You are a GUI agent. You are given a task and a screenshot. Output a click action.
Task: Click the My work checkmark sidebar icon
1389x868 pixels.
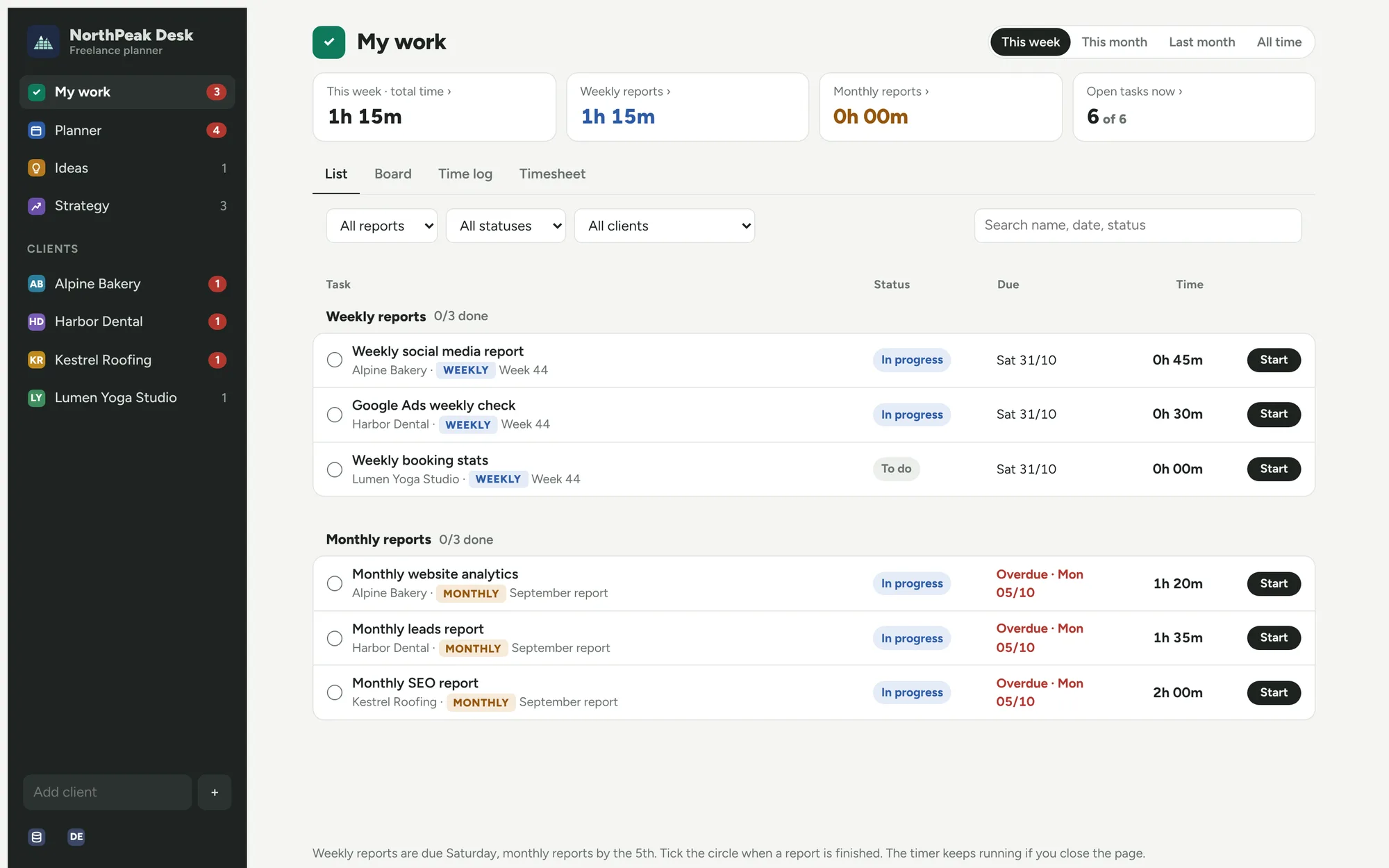[x=37, y=92]
